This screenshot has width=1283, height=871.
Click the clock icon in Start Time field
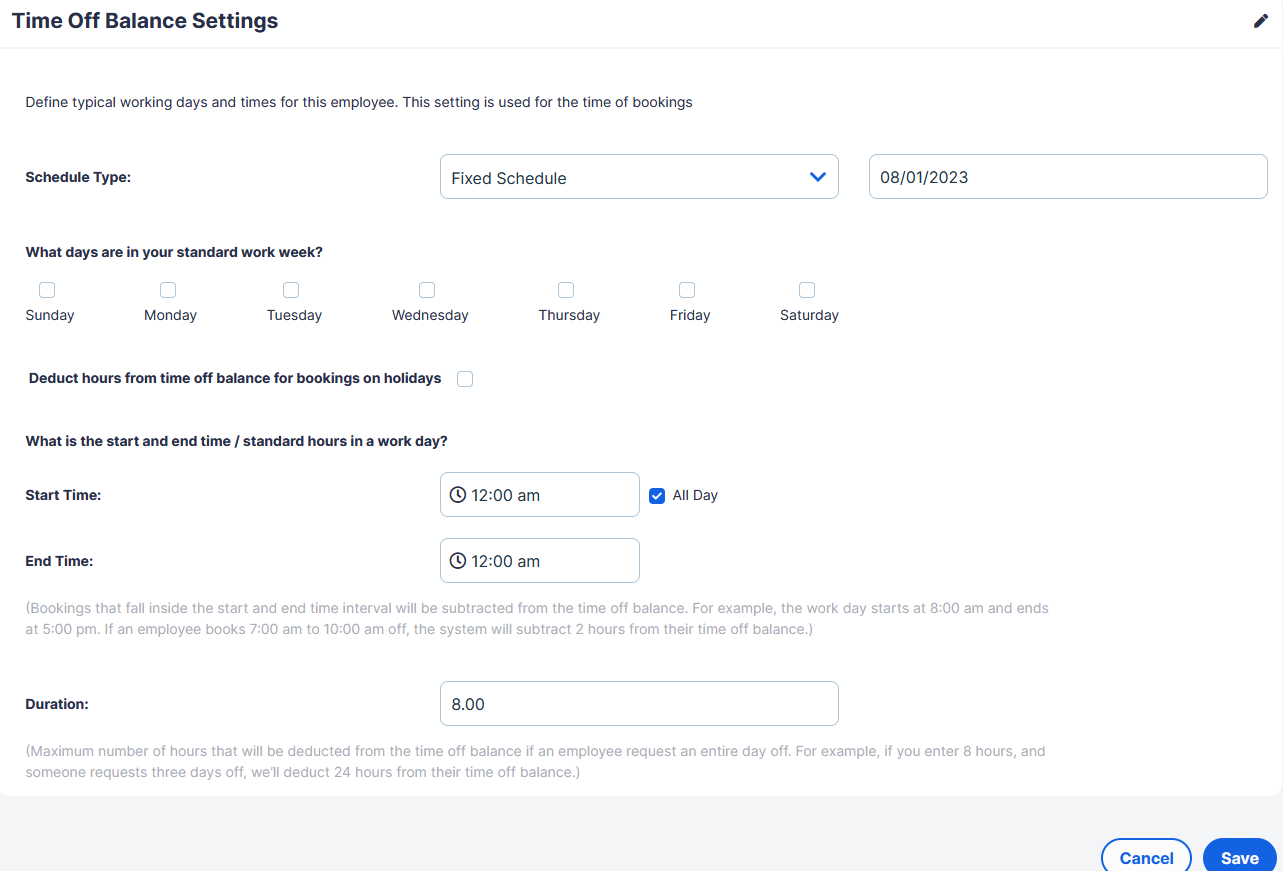click(458, 495)
